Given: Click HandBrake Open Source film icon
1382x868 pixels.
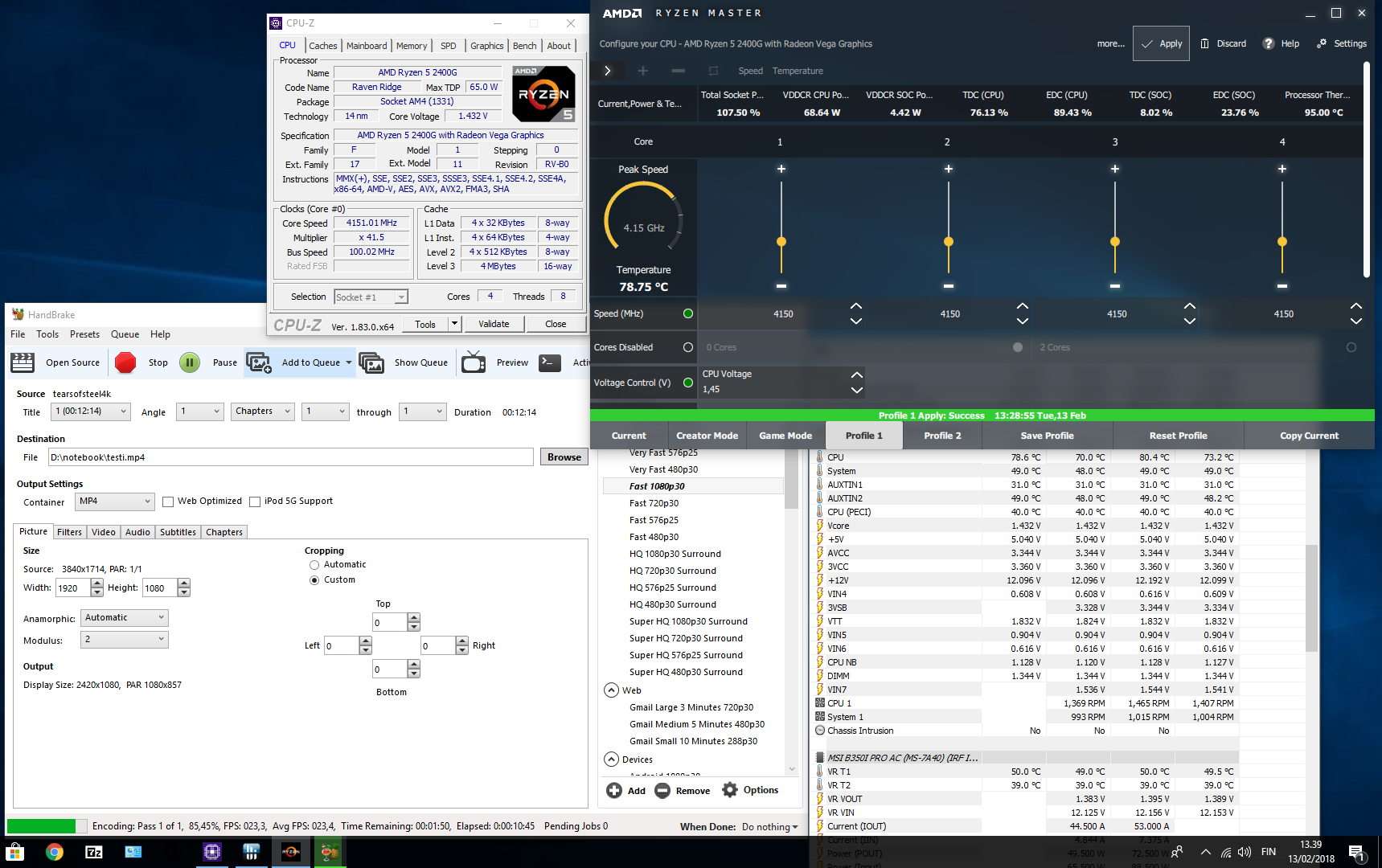Looking at the screenshot, I should pyautogui.click(x=23, y=362).
